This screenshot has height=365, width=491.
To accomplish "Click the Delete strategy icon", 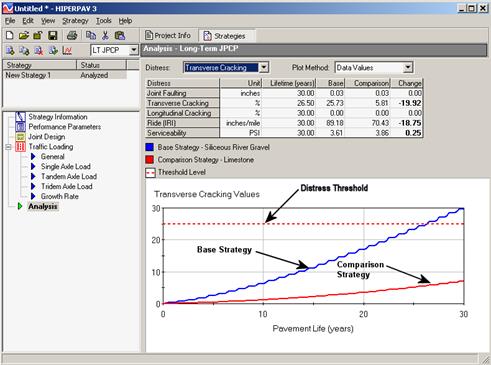I will point(39,50).
